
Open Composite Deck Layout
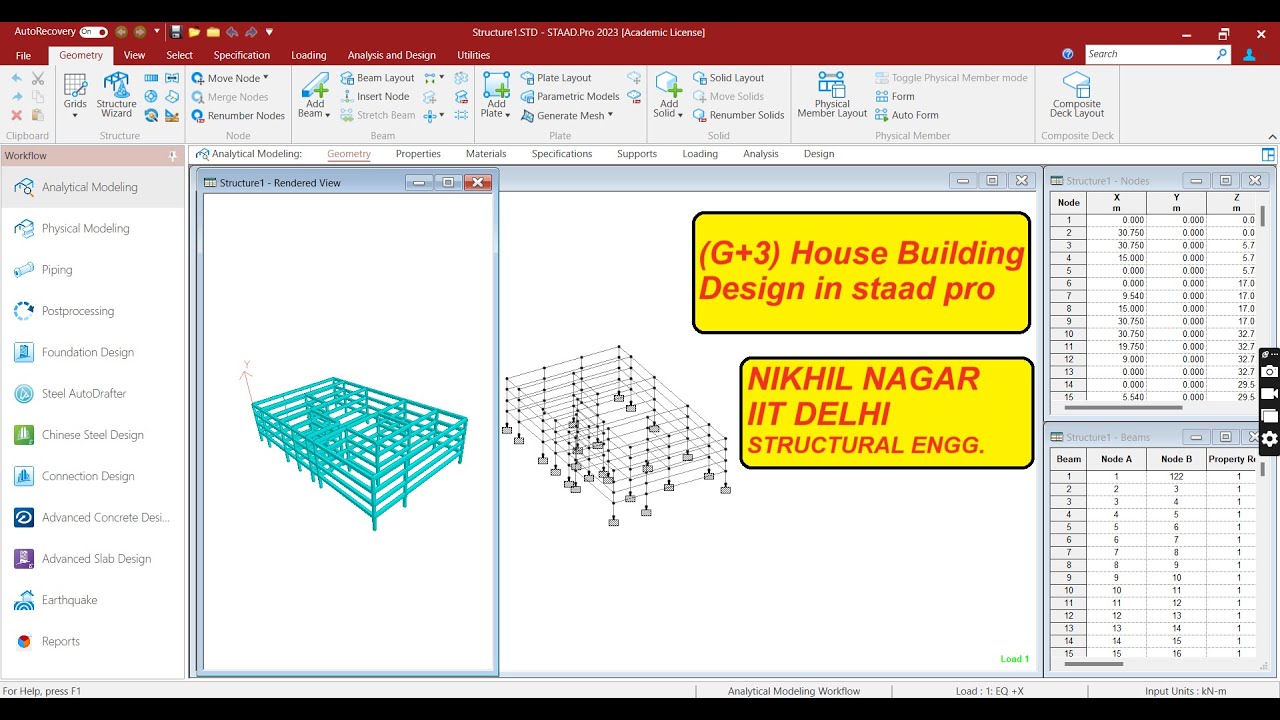[x=1077, y=95]
